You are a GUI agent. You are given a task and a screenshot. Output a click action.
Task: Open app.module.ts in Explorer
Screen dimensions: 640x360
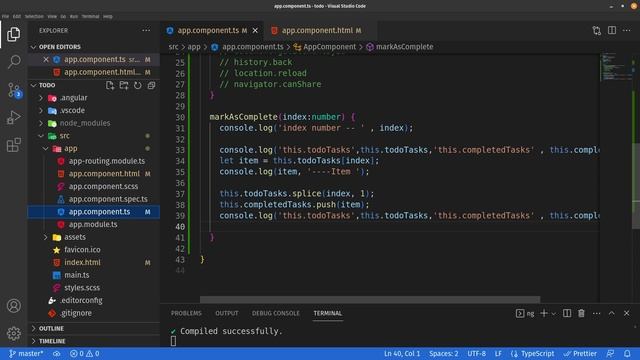tap(94, 224)
